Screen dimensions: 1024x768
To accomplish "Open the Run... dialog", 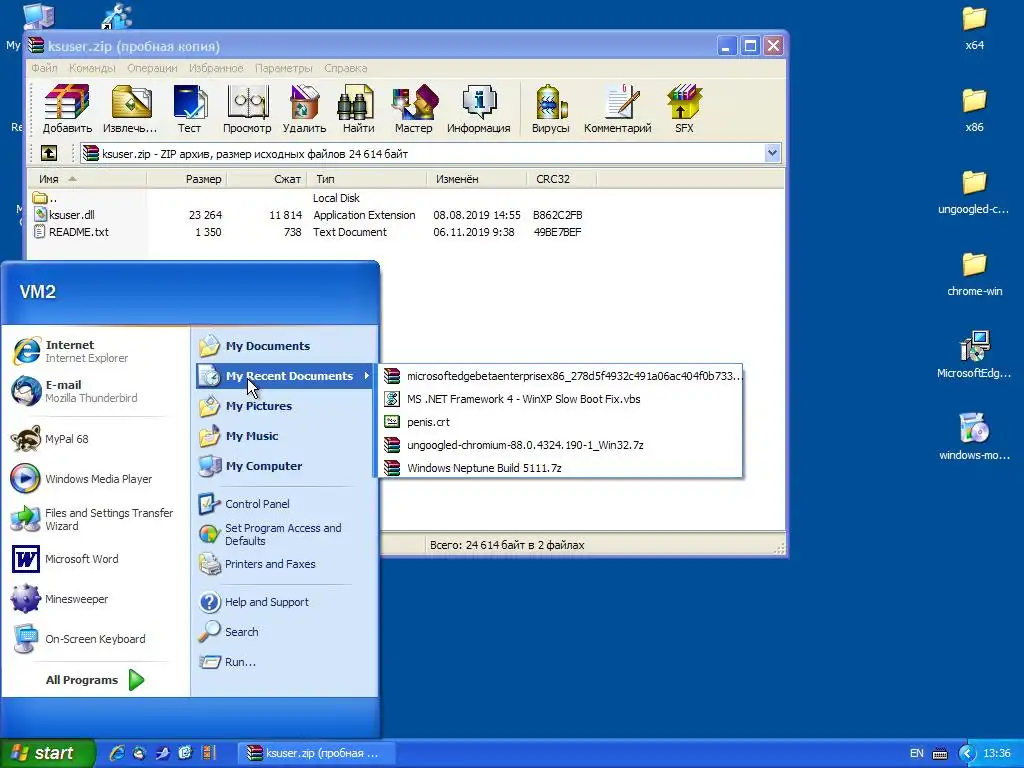I will coord(284,662).
